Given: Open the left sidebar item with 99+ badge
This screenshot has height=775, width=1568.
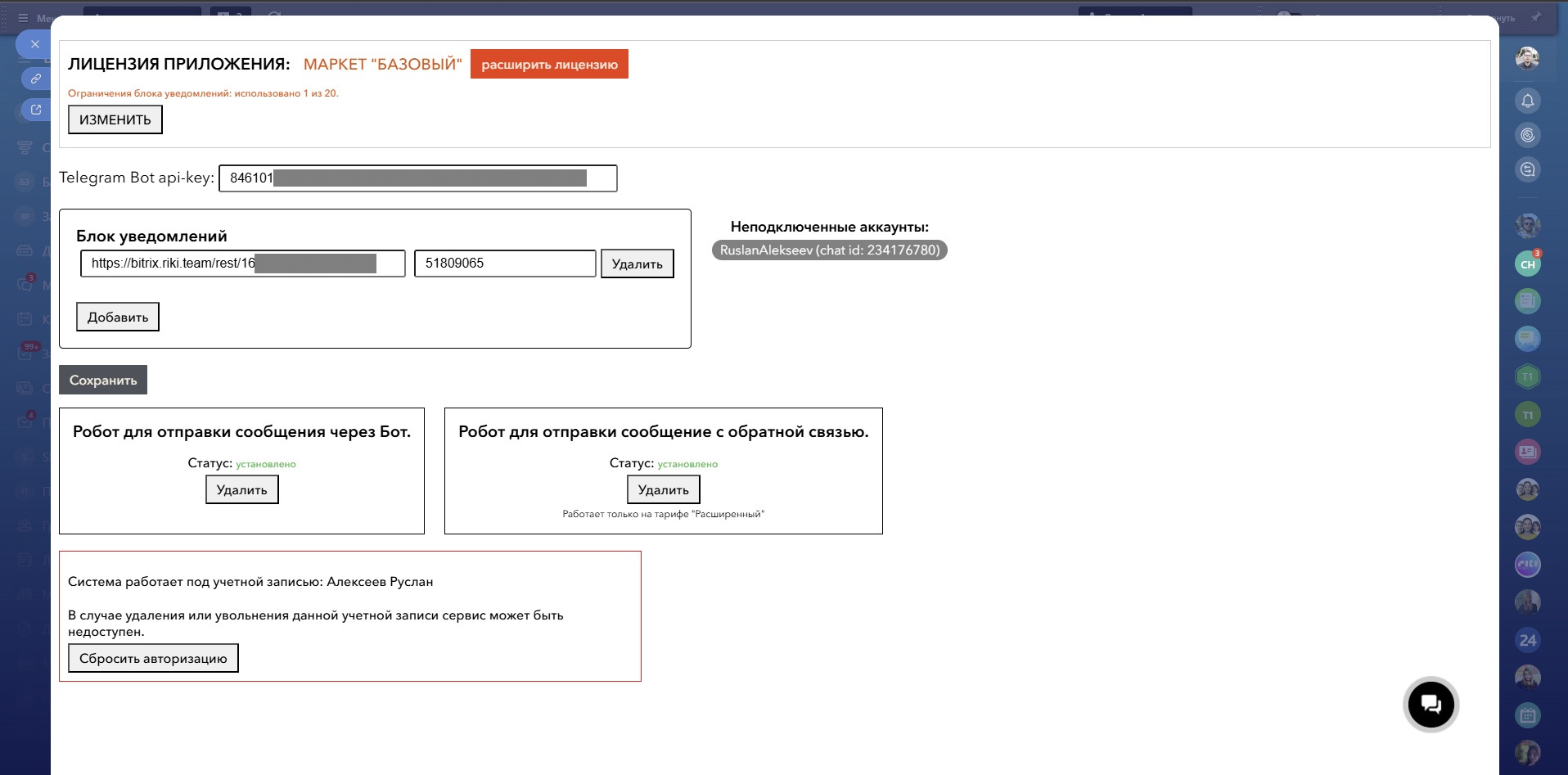Looking at the screenshot, I should coord(27,352).
